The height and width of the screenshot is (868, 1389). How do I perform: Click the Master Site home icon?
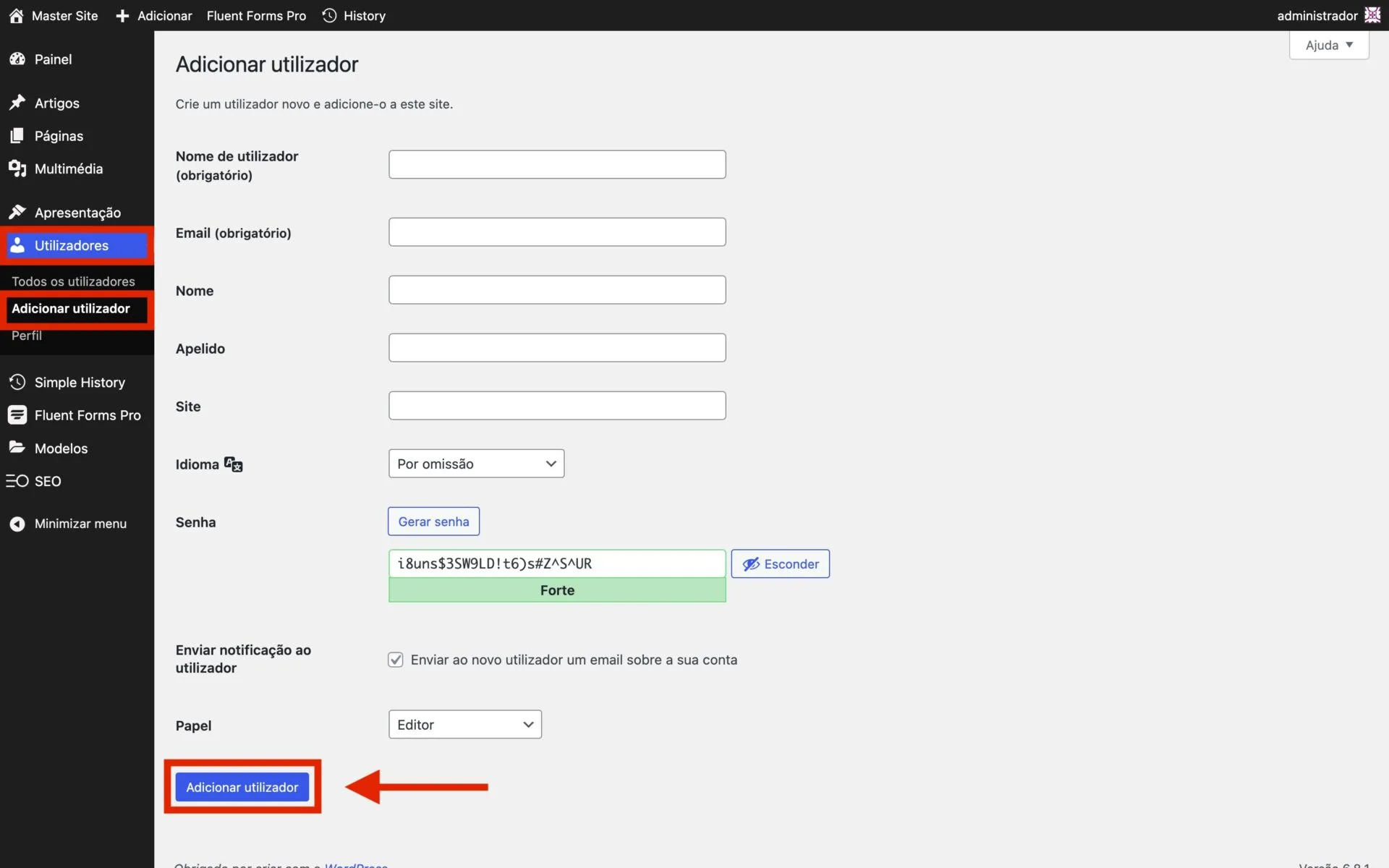(x=16, y=16)
